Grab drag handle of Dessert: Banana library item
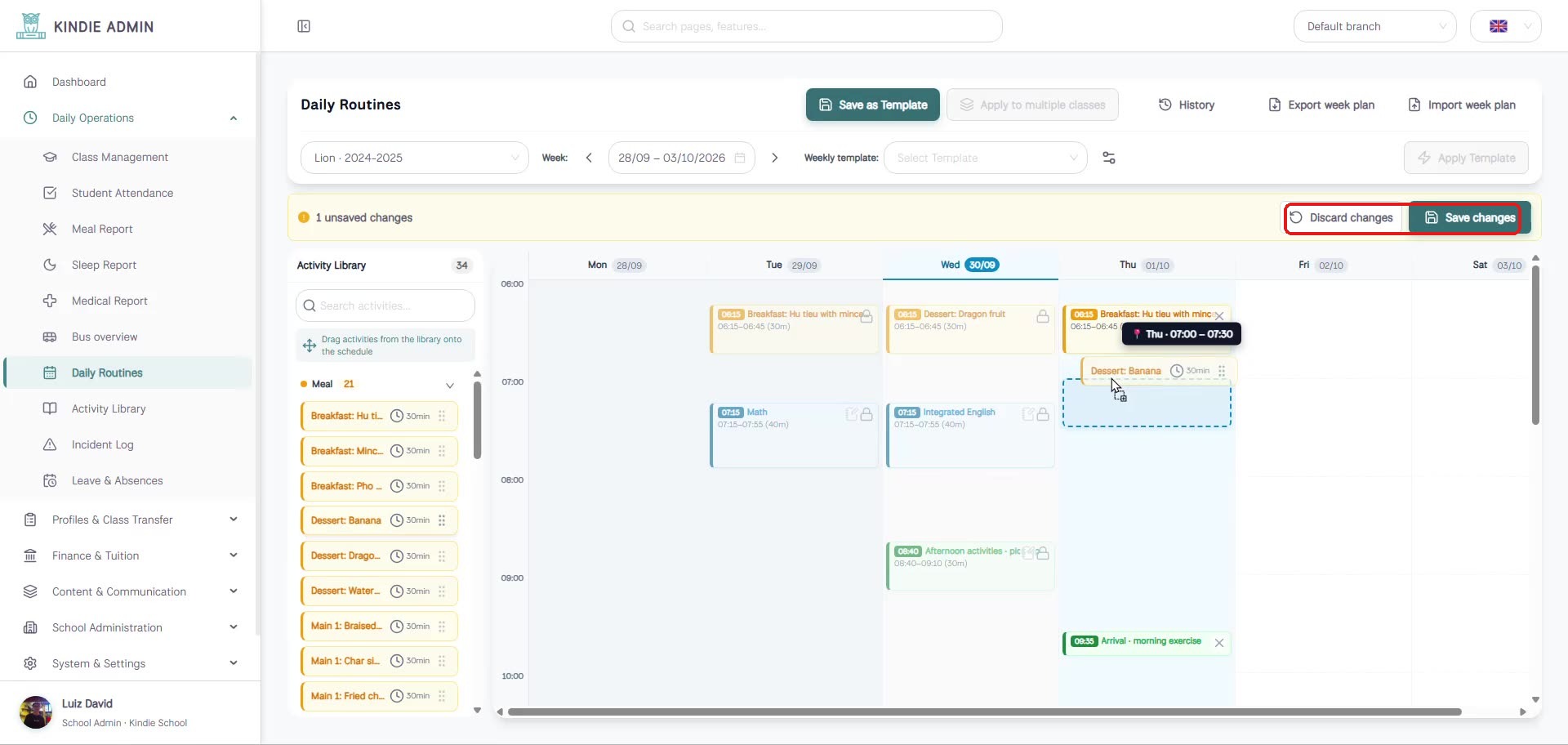1568x745 pixels. pos(442,520)
